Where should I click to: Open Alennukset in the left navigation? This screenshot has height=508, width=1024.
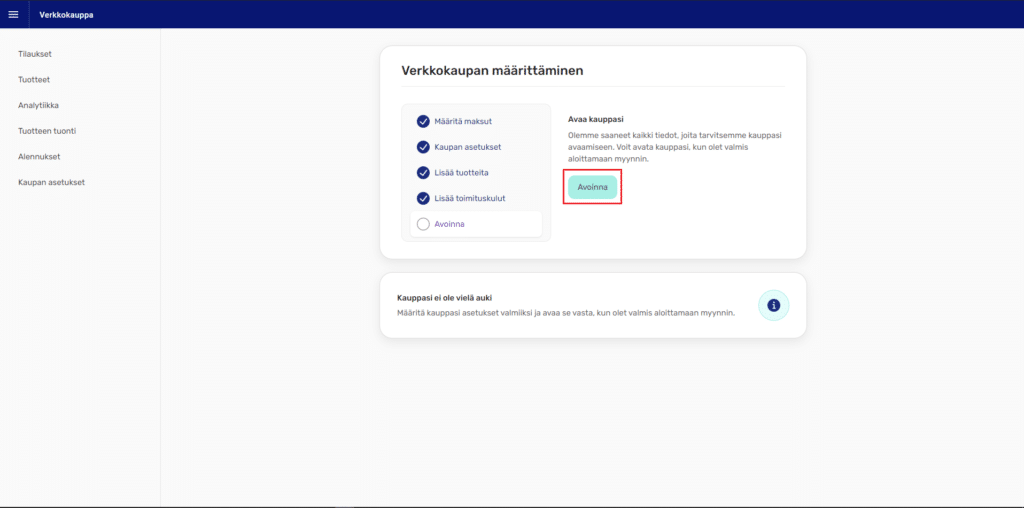coord(39,157)
